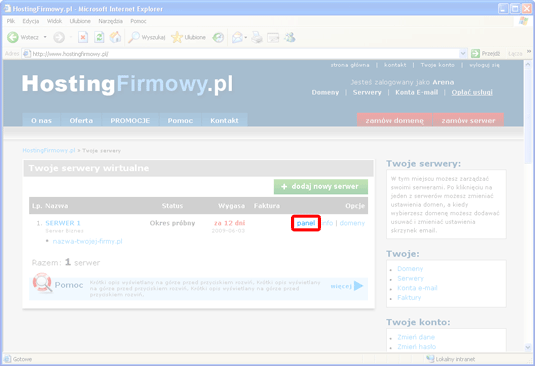Click the page icon beside the address

[x=27, y=54]
